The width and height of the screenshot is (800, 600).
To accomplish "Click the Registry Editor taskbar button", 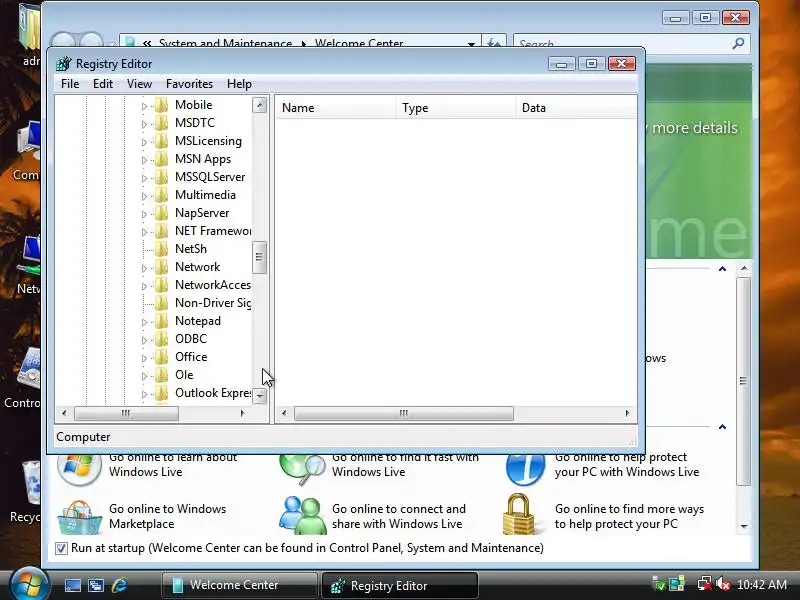I will pyautogui.click(x=399, y=585).
